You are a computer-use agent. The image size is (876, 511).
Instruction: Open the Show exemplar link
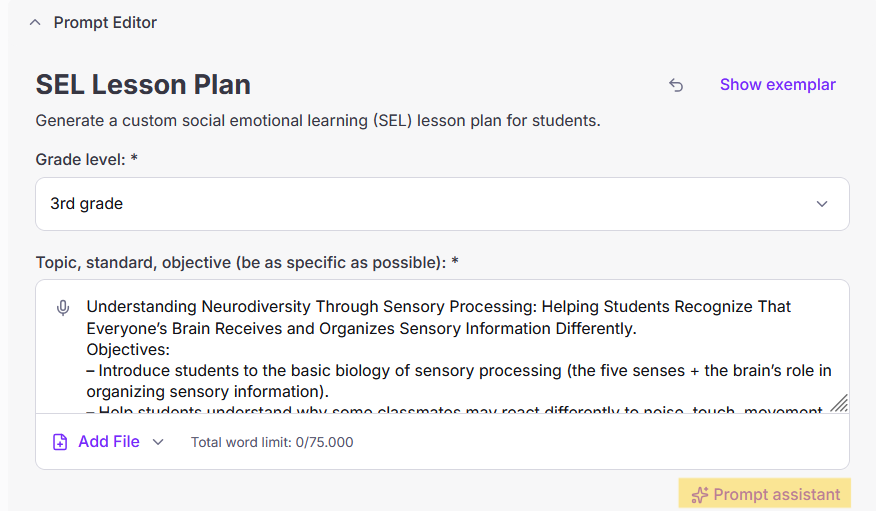(x=777, y=85)
